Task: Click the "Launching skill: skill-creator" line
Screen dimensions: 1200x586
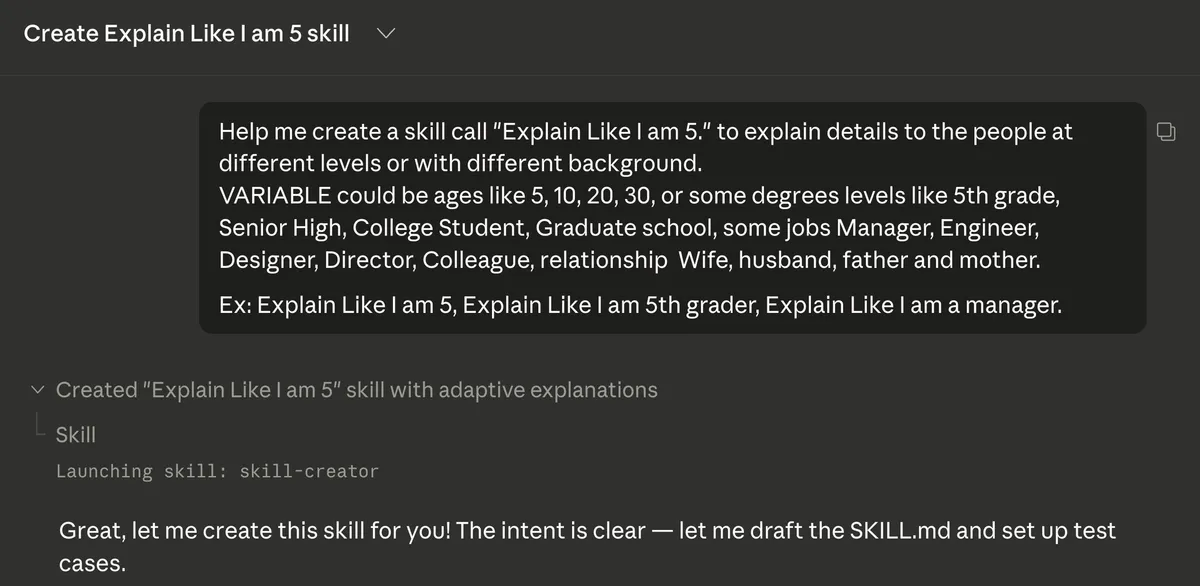Action: point(217,471)
